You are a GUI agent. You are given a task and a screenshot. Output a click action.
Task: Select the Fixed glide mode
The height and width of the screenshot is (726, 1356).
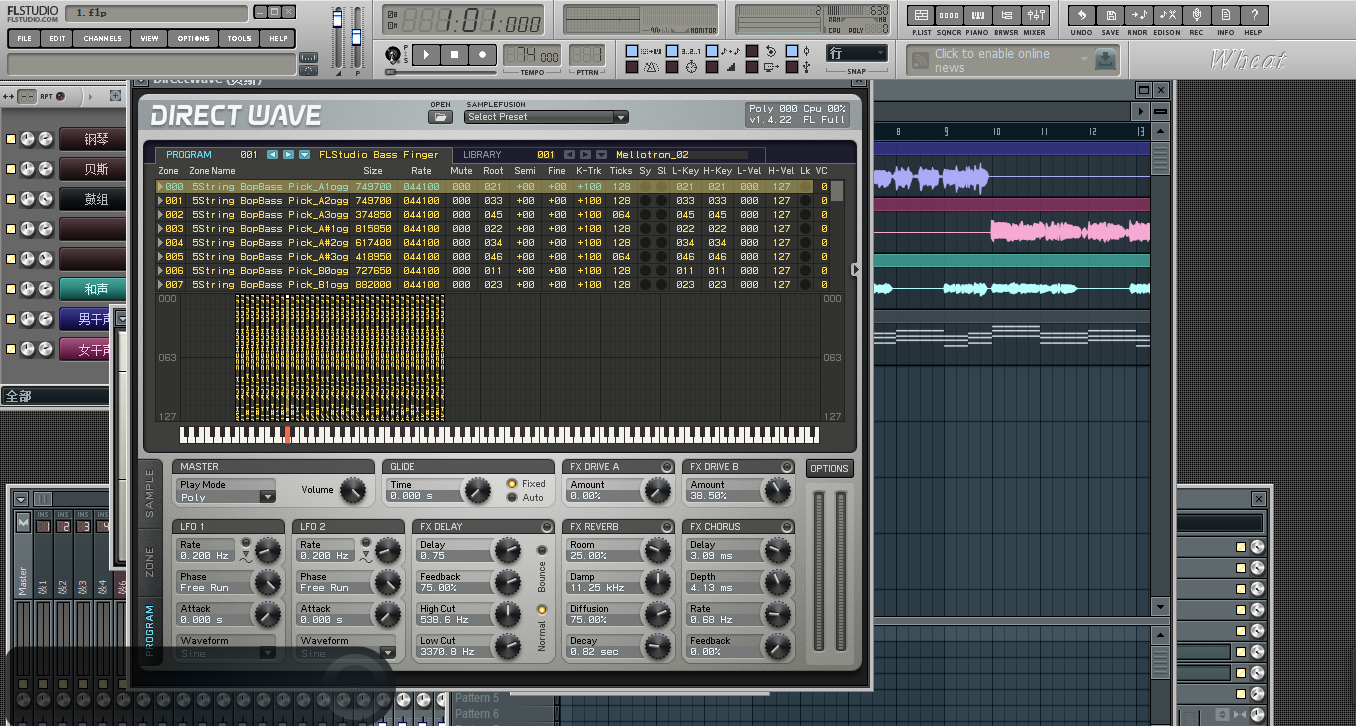coord(512,484)
